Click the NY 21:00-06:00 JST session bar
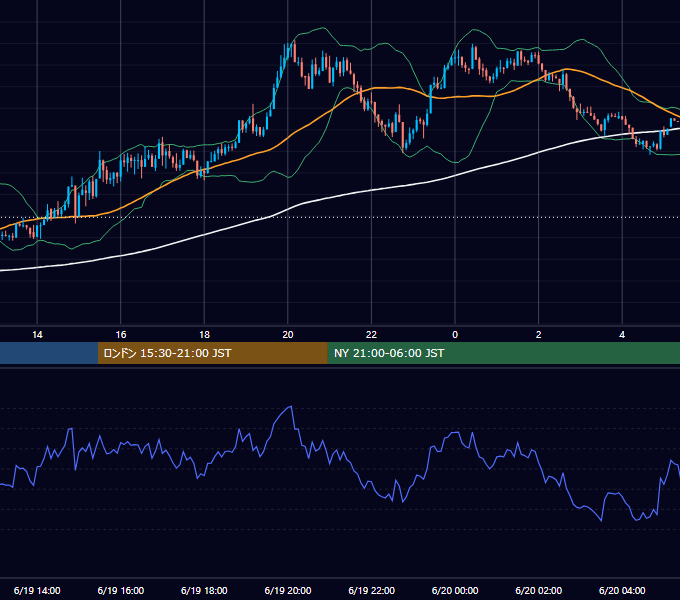Image resolution: width=680 pixels, height=600 pixels. coord(503,353)
